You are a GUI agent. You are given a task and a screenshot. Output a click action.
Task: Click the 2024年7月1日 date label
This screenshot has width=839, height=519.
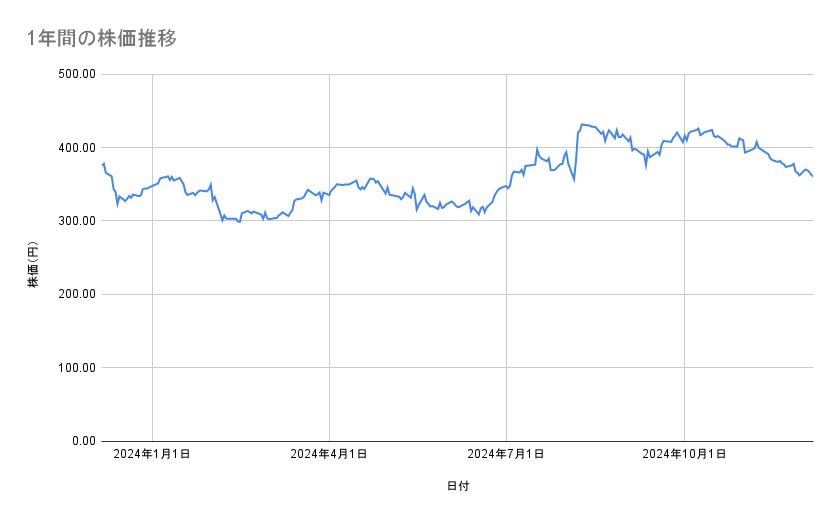click(506, 454)
